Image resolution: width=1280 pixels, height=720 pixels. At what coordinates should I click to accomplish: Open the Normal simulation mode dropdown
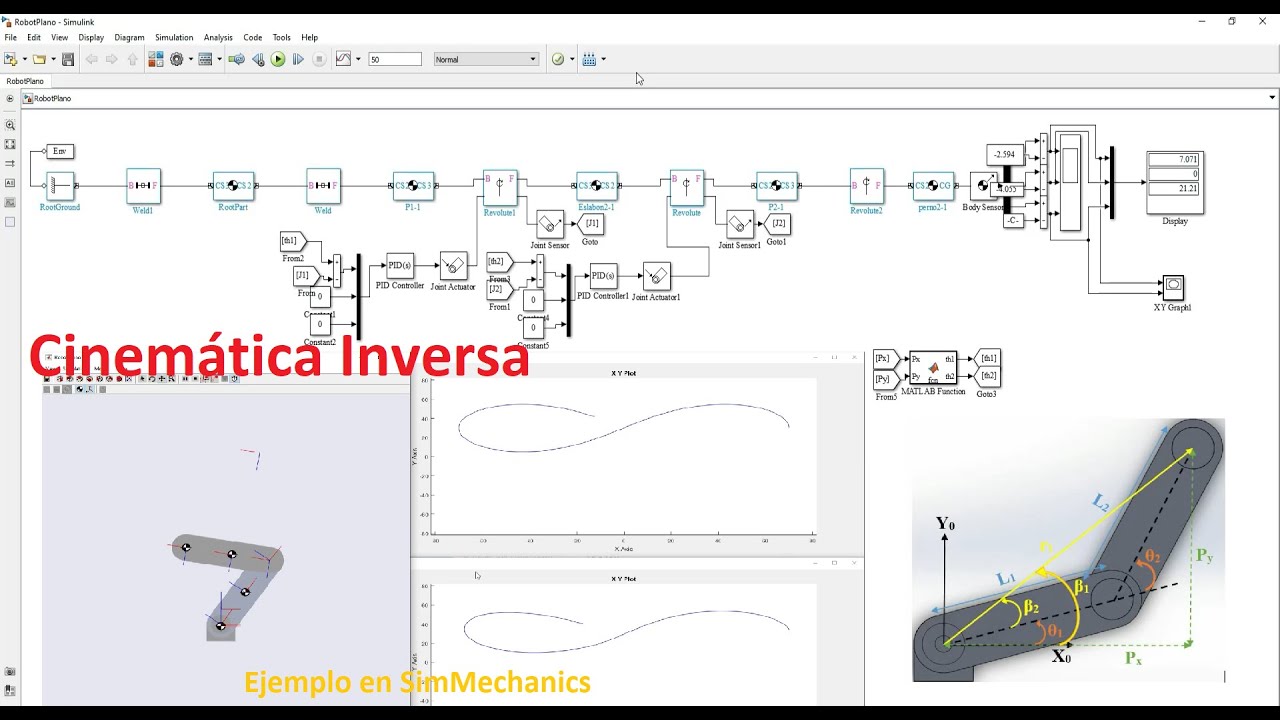coord(486,59)
